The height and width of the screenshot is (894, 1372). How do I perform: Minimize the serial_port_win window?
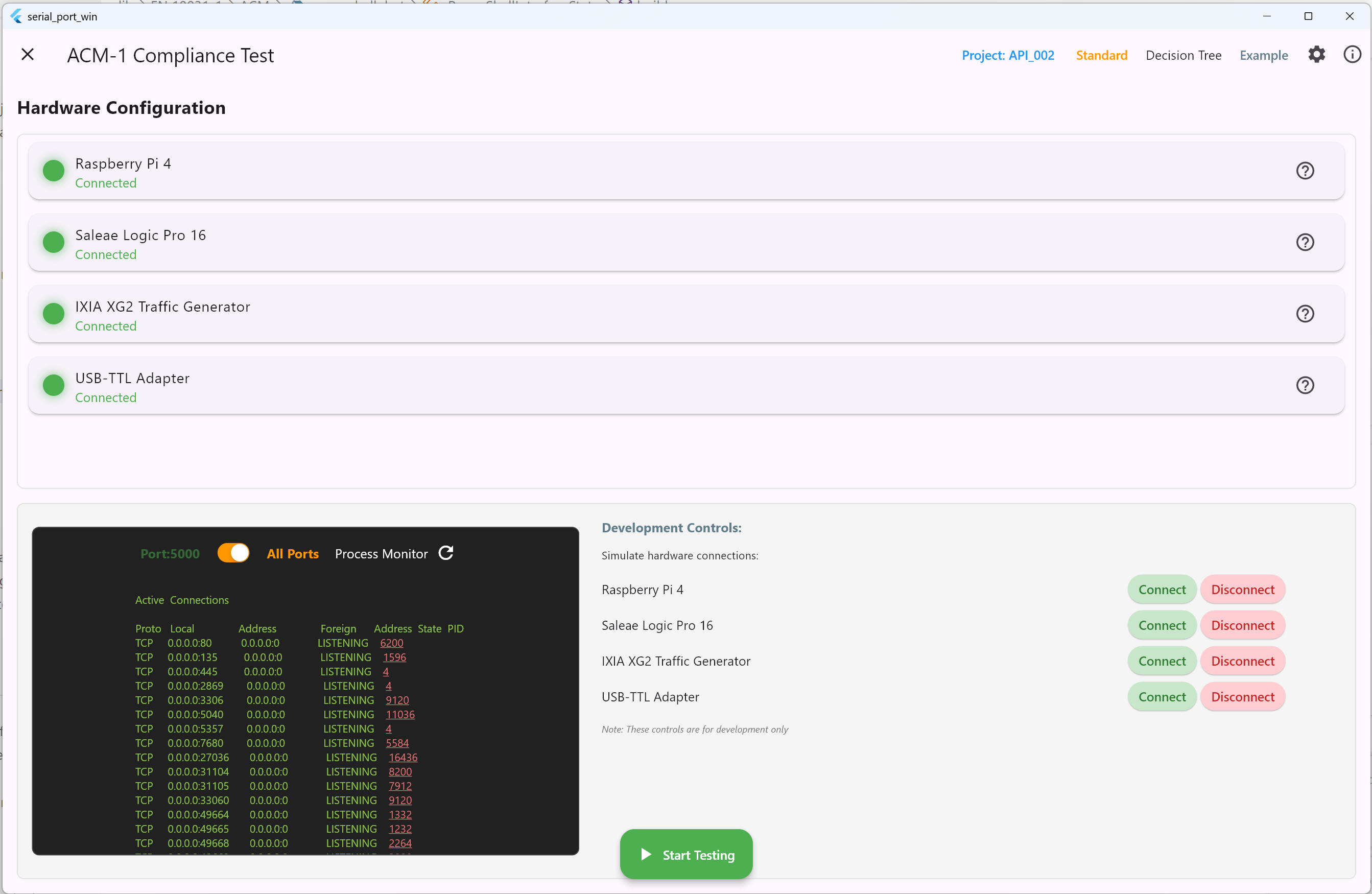(1266, 16)
